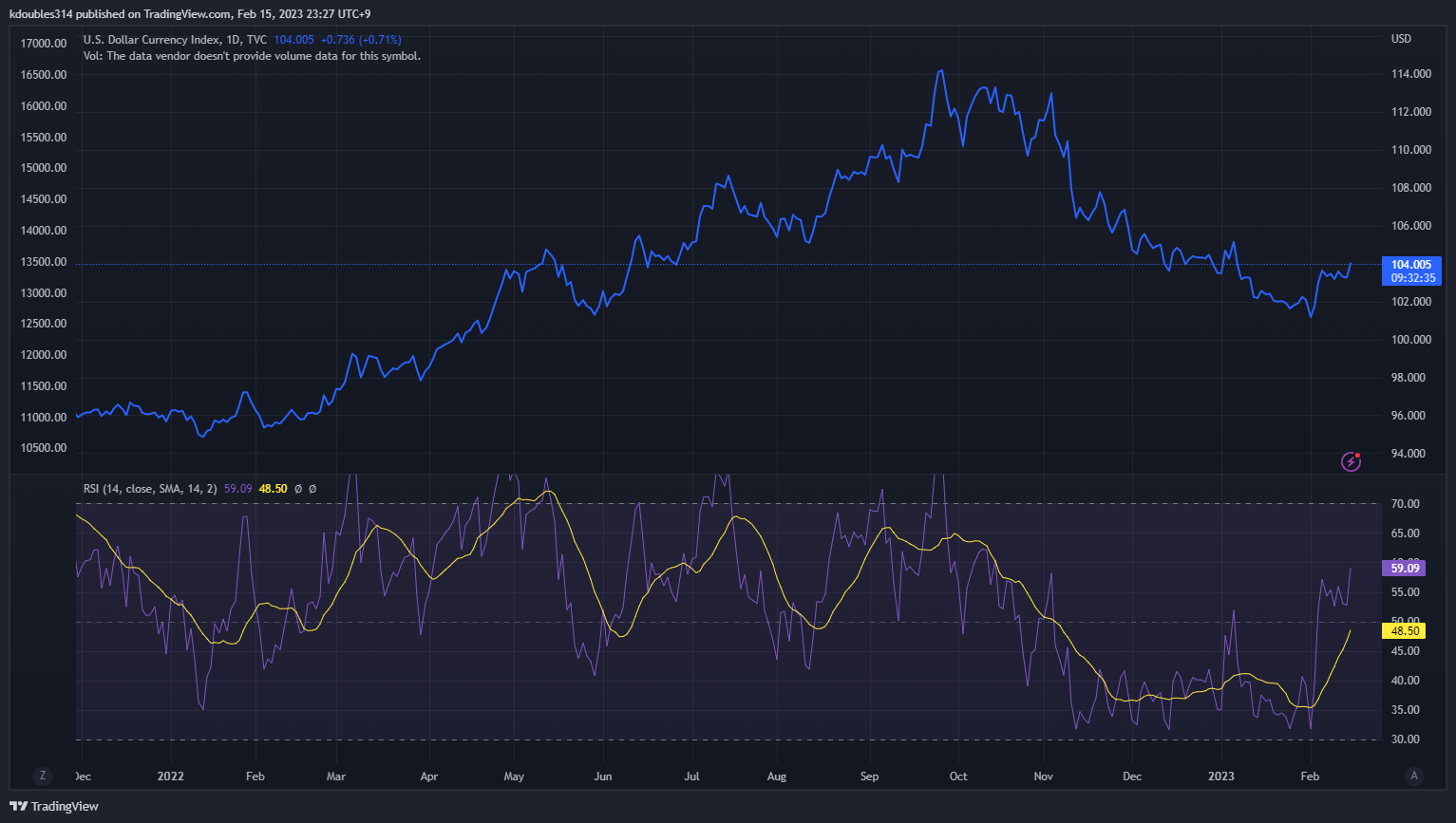Screen dimensions: 1456x823
Task: Click the 110.000 price axis label
Action: 1410,150
